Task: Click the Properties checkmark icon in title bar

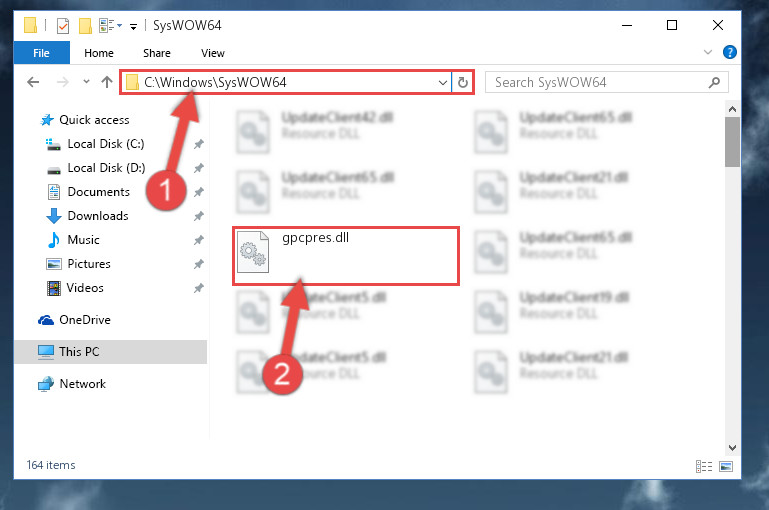Action: 63,26
